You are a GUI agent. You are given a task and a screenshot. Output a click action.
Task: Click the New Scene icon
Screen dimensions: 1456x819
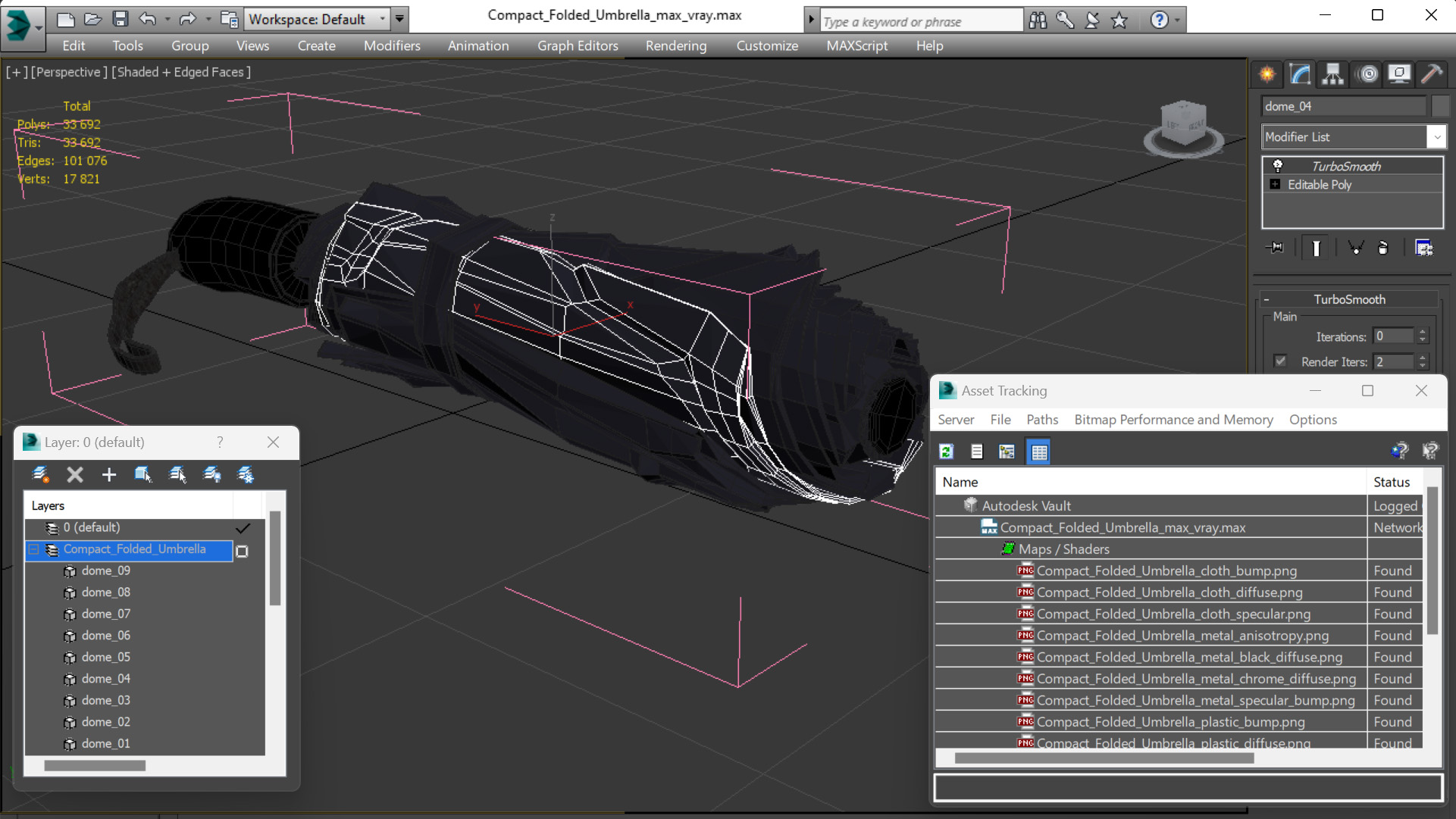[x=66, y=19]
